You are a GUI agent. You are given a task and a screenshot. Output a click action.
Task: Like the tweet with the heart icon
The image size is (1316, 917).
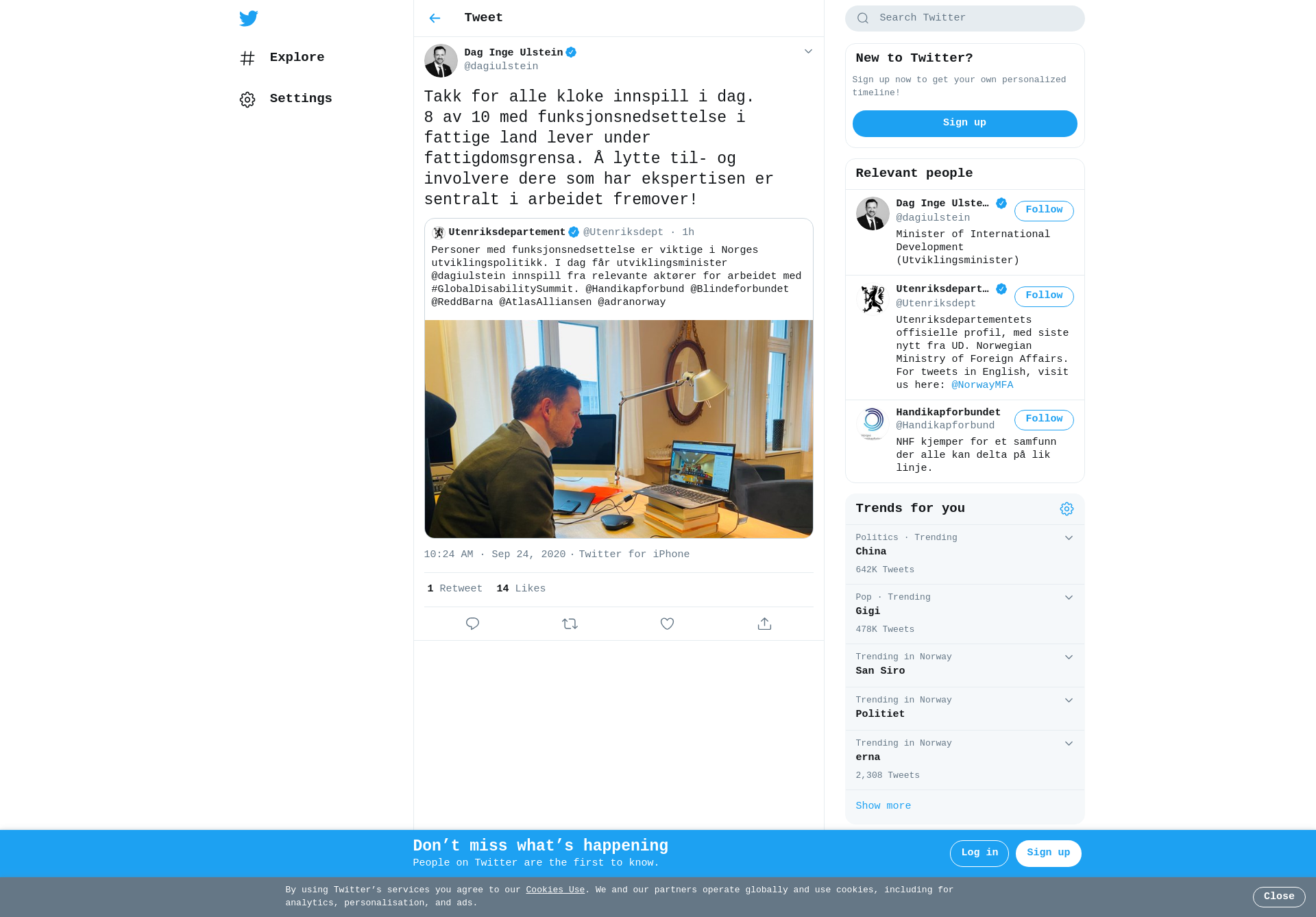pos(667,624)
